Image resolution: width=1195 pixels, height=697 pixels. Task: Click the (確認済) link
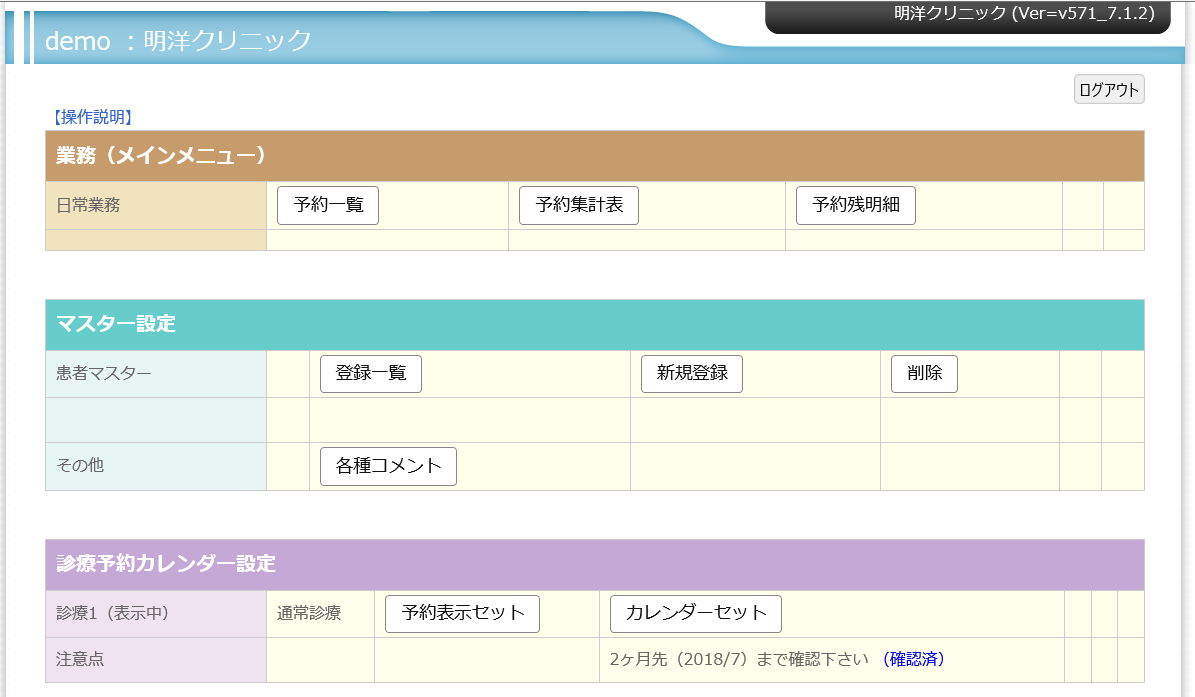(x=913, y=659)
